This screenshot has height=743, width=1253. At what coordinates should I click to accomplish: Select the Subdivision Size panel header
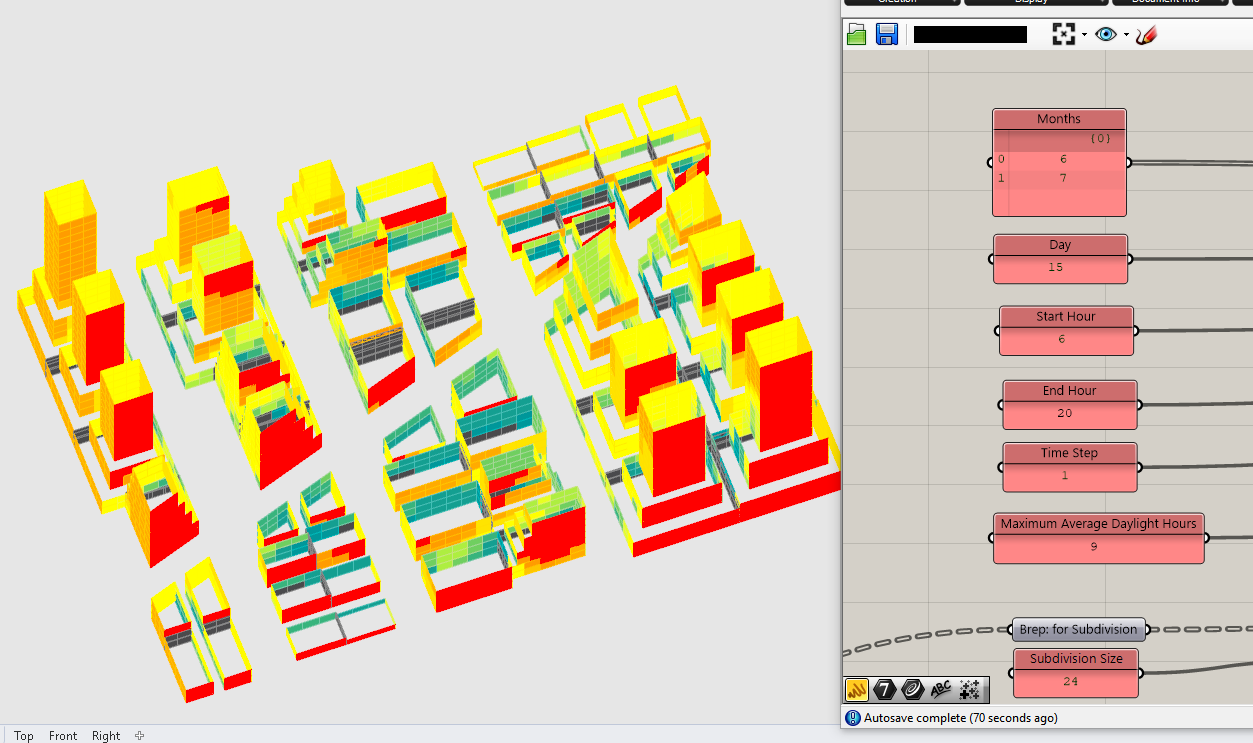pyautogui.click(x=1076, y=659)
